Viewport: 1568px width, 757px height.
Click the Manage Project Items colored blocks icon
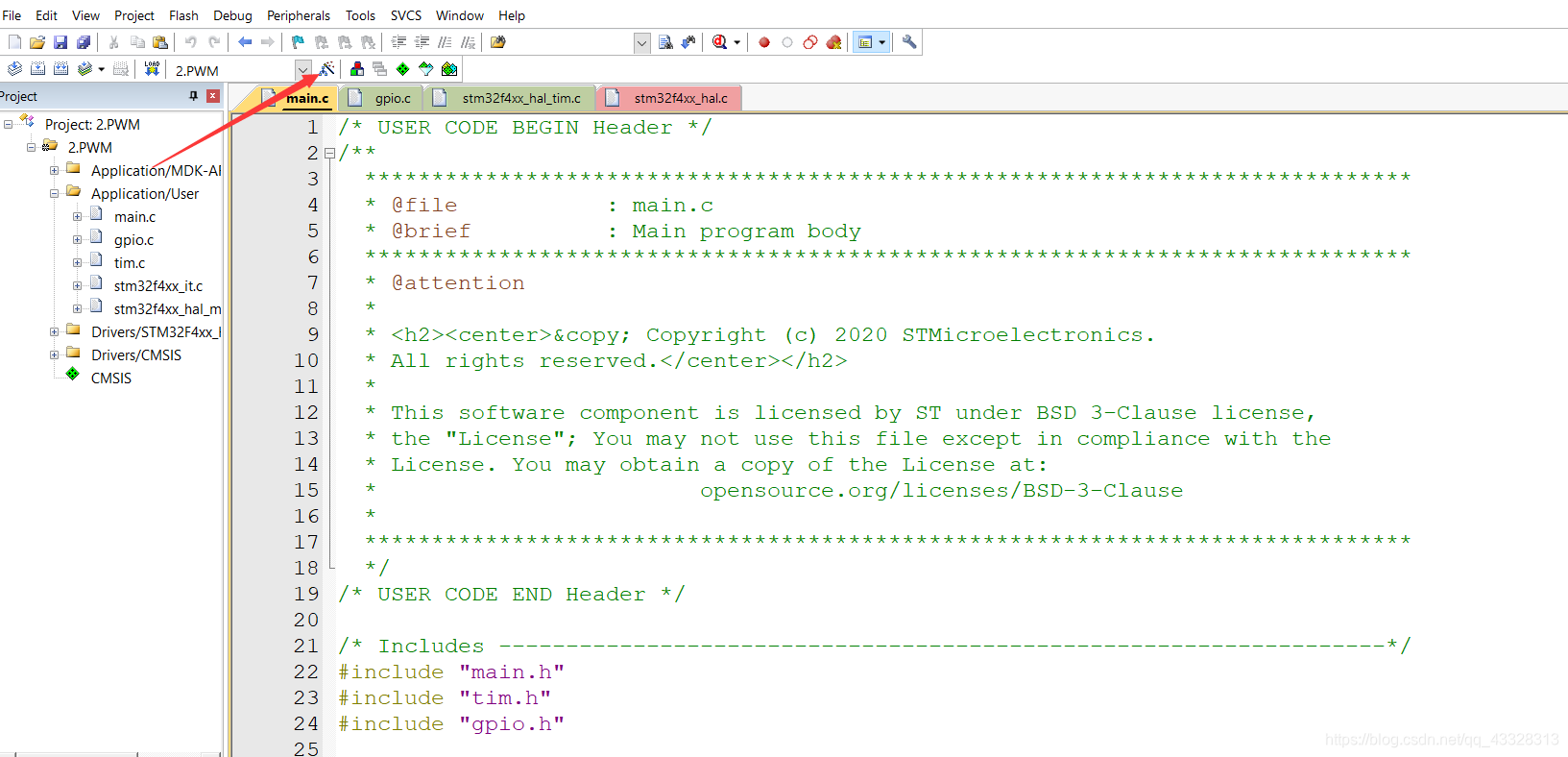(357, 69)
